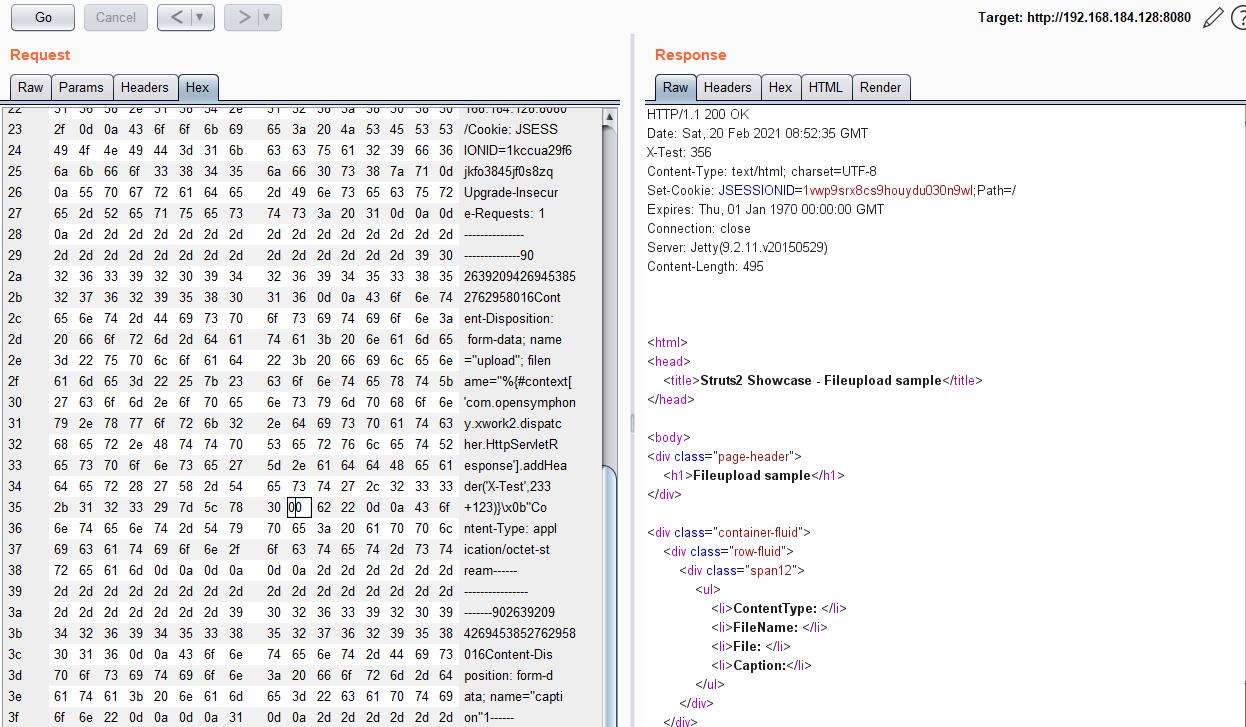Go back with the < history arrow
Viewport: 1246px width, 727px height.
176,17
